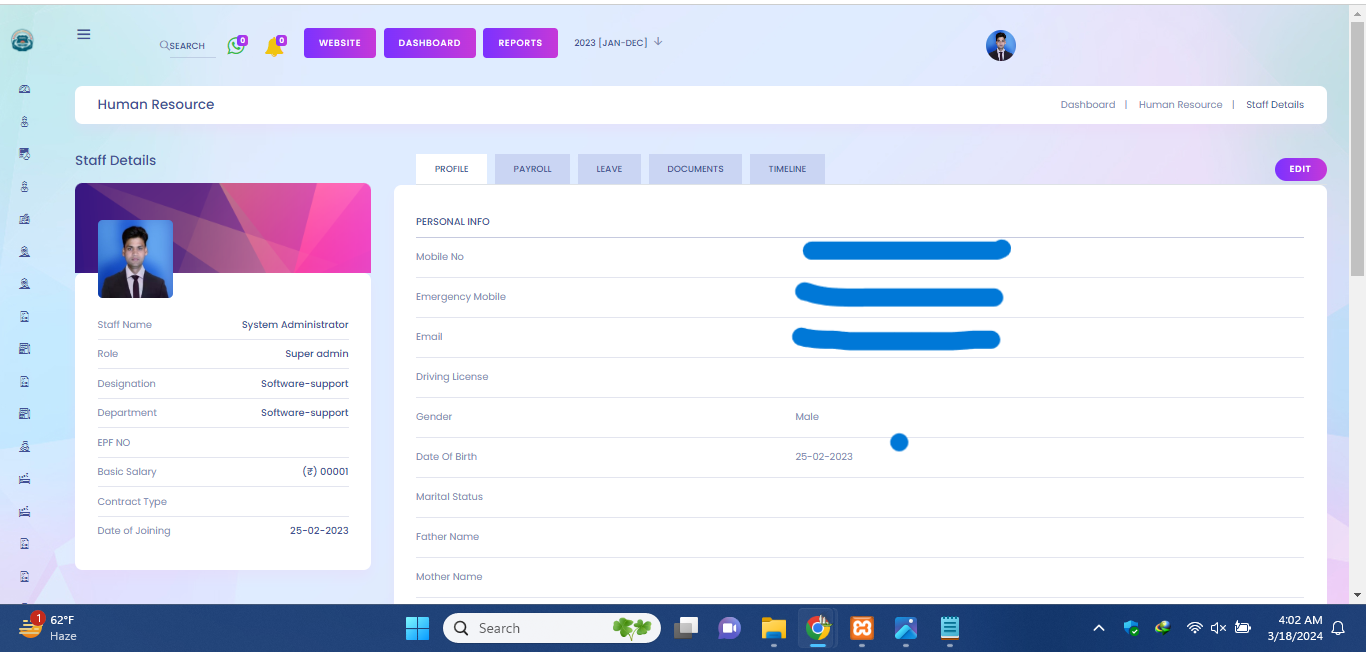The height and width of the screenshot is (652, 1366).
Task: Open XAMPP from the taskbar
Action: click(x=861, y=628)
